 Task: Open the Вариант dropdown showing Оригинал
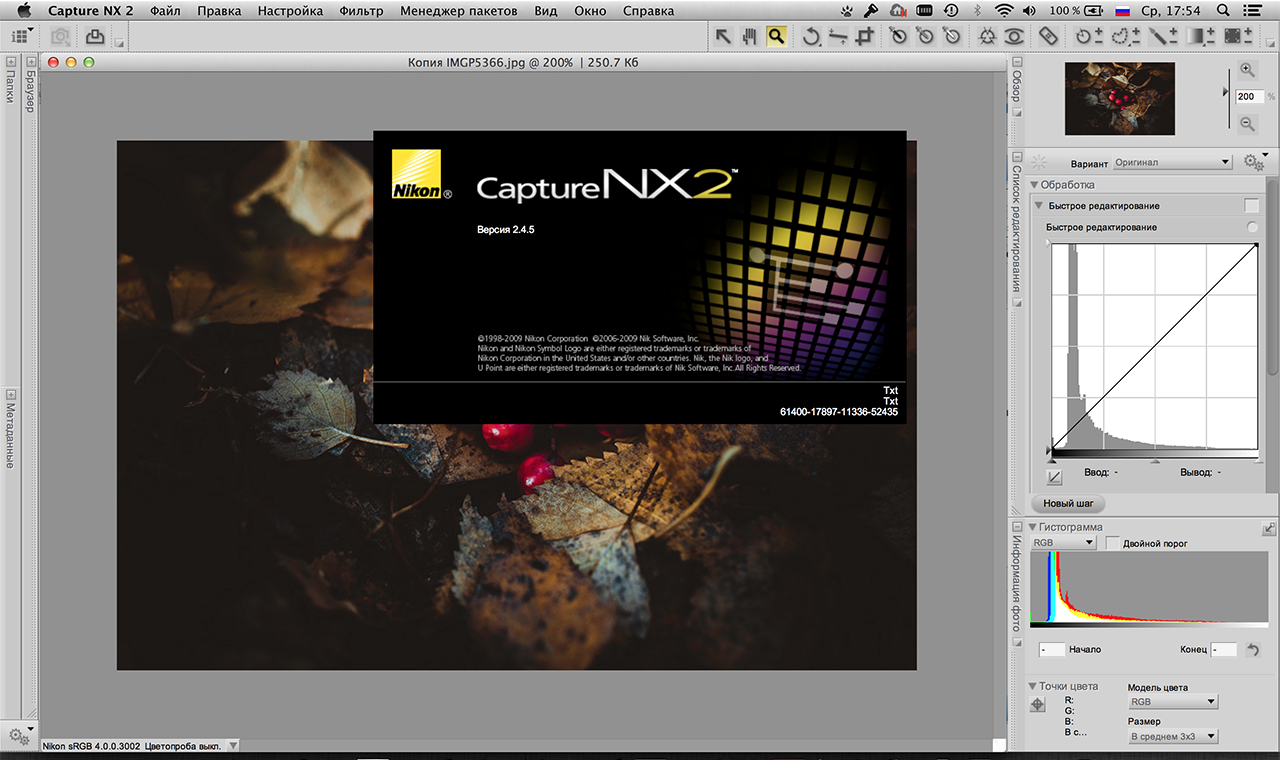(x=1172, y=163)
